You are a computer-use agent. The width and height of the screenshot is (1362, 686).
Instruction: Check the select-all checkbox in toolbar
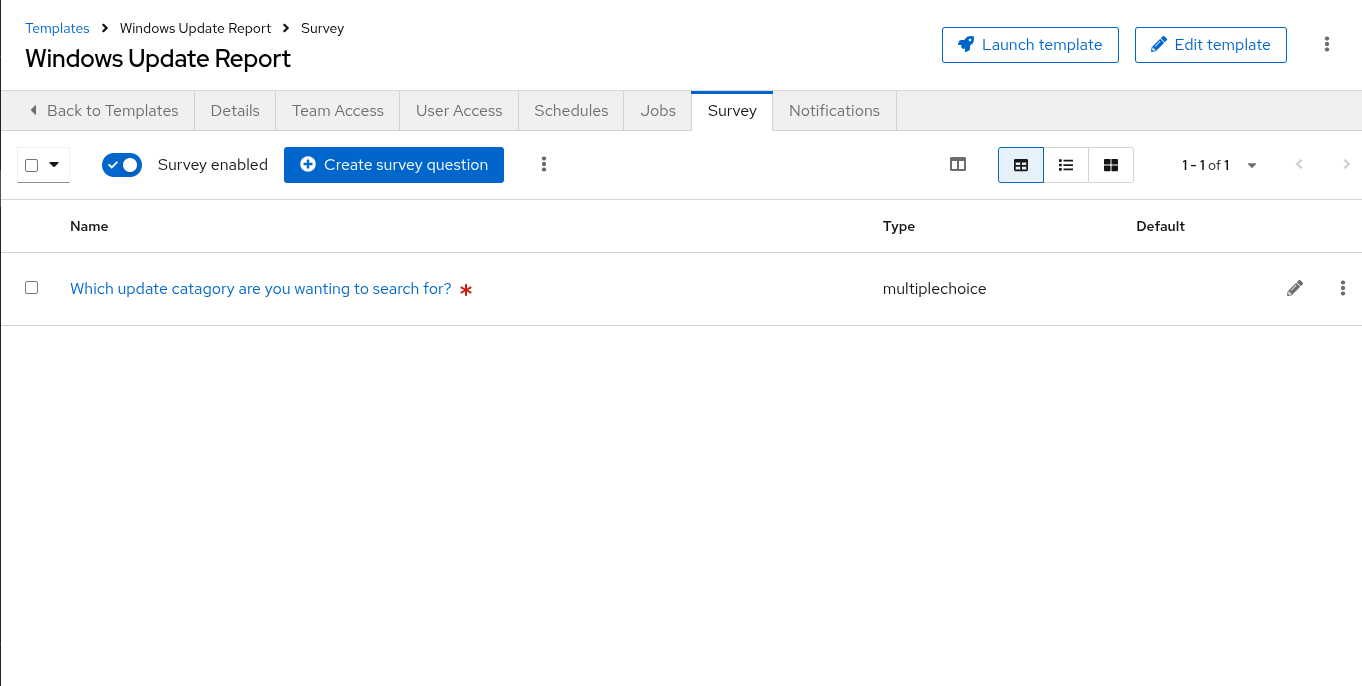pos(31,165)
